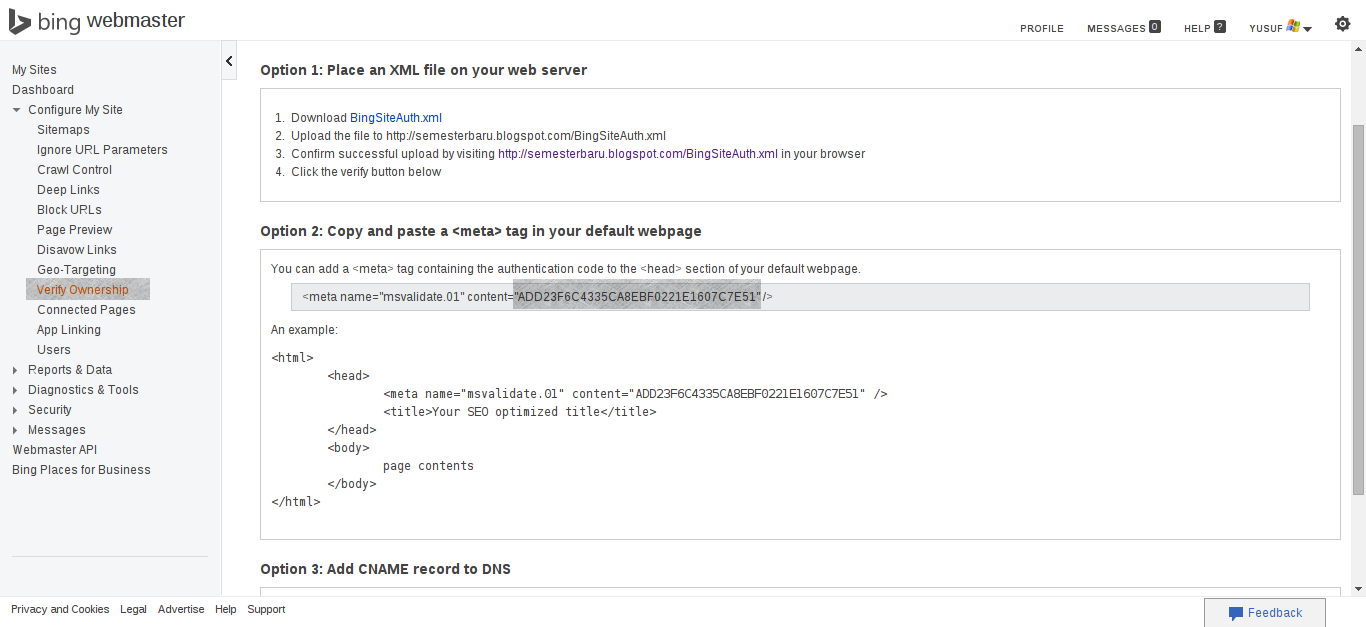
Task: Click the Bing logo icon
Action: coord(21,21)
